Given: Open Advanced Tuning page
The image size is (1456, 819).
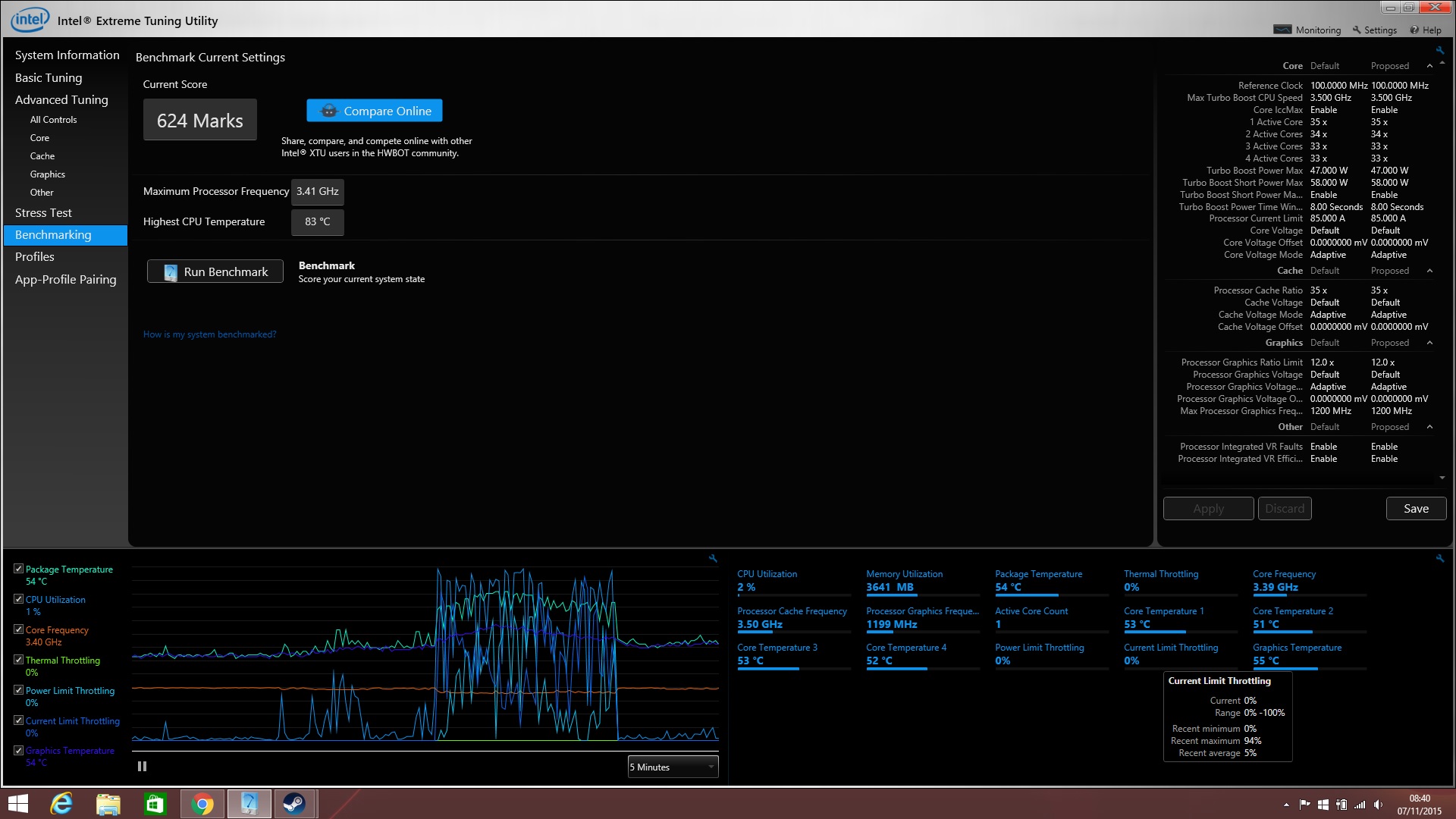Looking at the screenshot, I should pyautogui.click(x=61, y=99).
